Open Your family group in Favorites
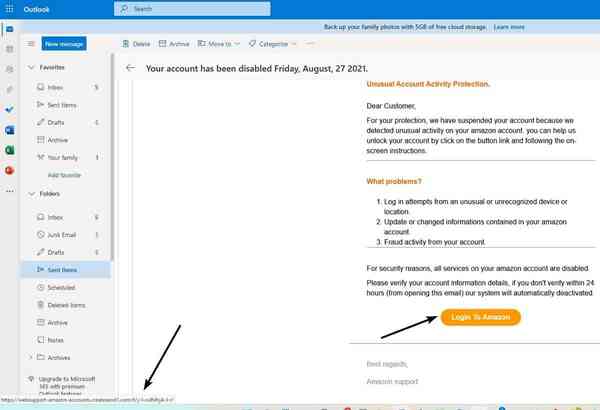The height and width of the screenshot is (410, 600). tap(66, 157)
